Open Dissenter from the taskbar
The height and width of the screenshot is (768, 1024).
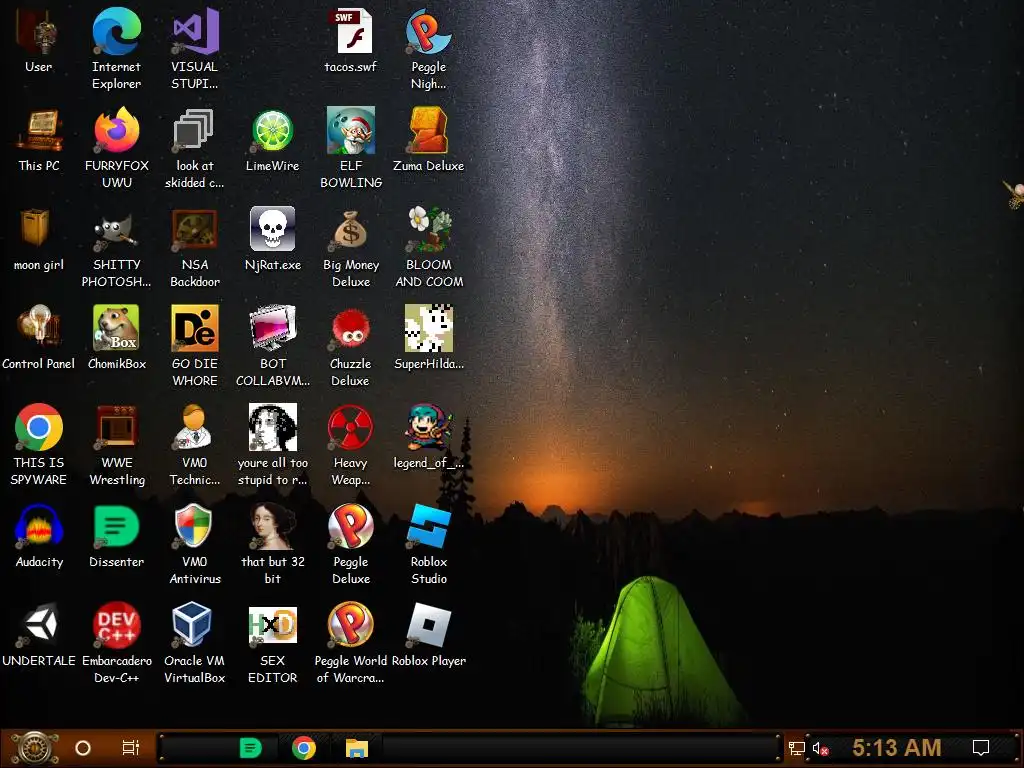251,748
